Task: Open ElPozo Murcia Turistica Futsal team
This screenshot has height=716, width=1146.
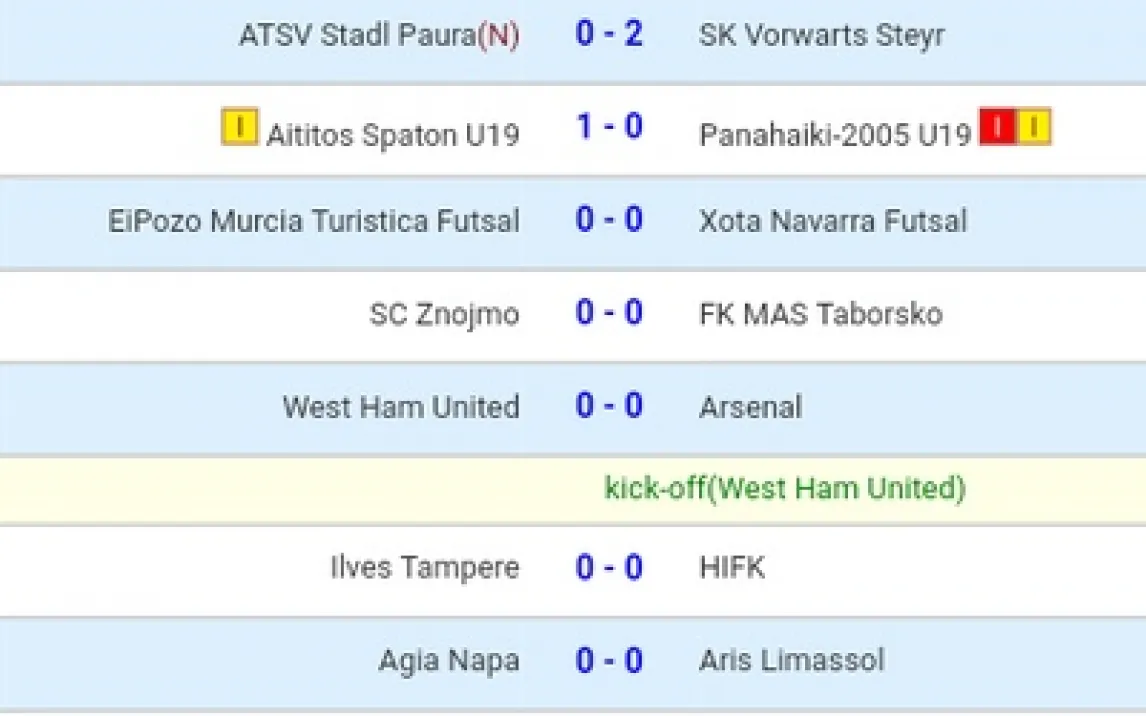Action: (314, 221)
